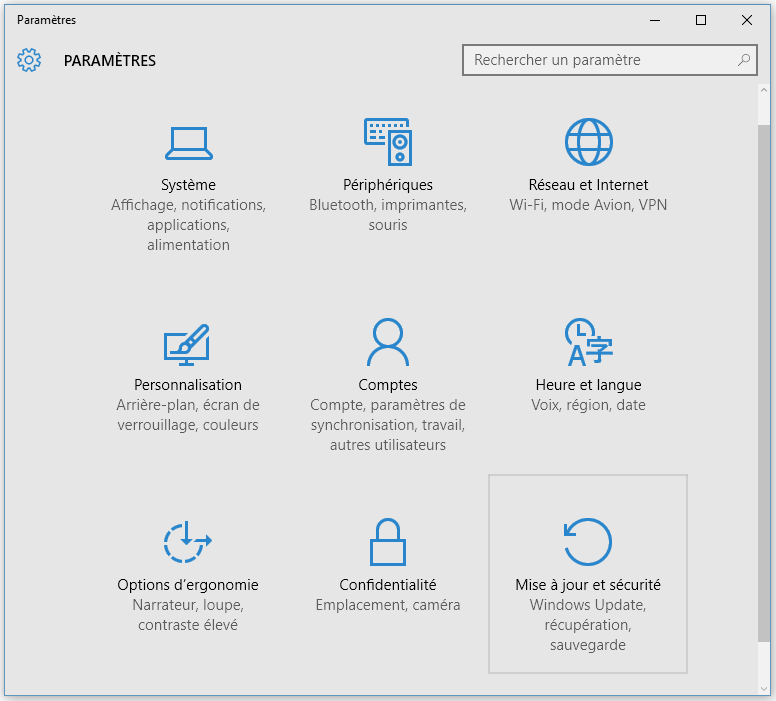
Task: Minimize the Paramètres window
Action: 655,20
